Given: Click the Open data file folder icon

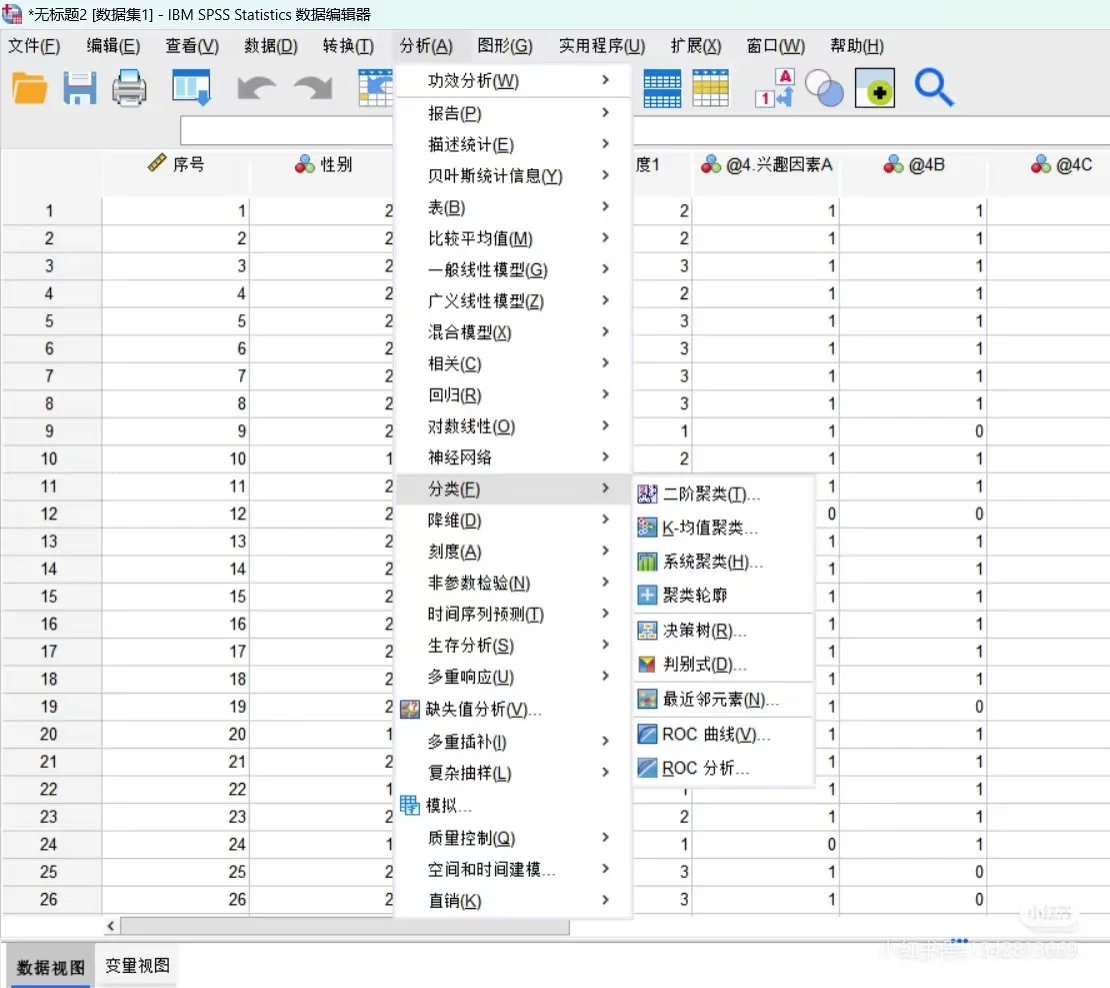Looking at the screenshot, I should [x=30, y=88].
